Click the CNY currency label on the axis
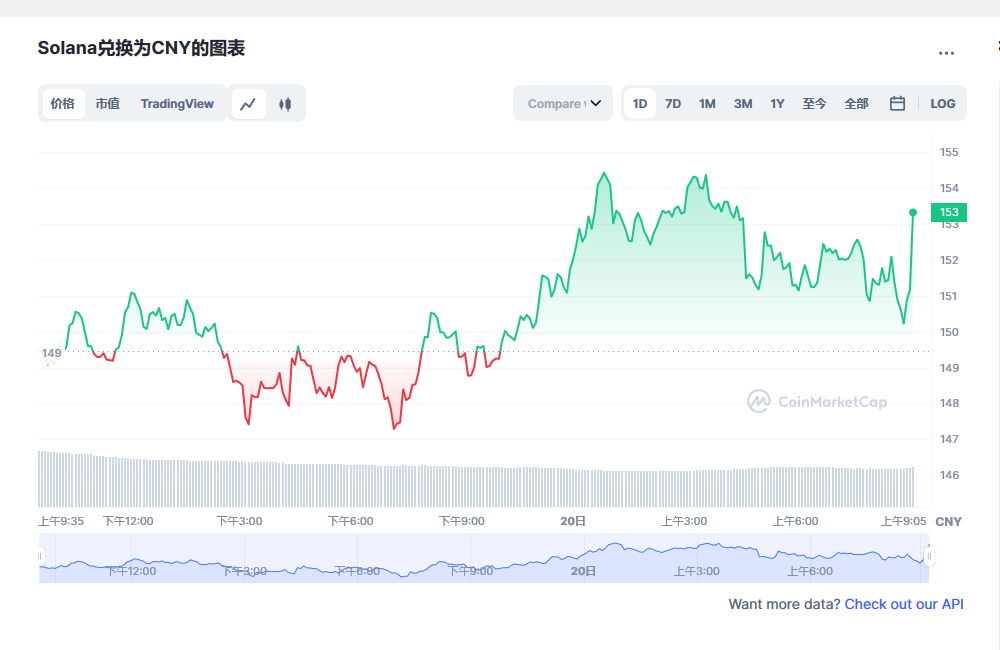The width and height of the screenshot is (1000, 650). pos(947,521)
